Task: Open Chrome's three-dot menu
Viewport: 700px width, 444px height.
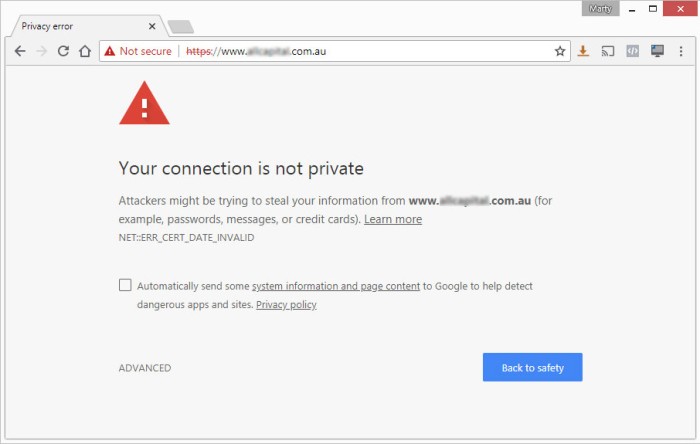Action: point(682,51)
